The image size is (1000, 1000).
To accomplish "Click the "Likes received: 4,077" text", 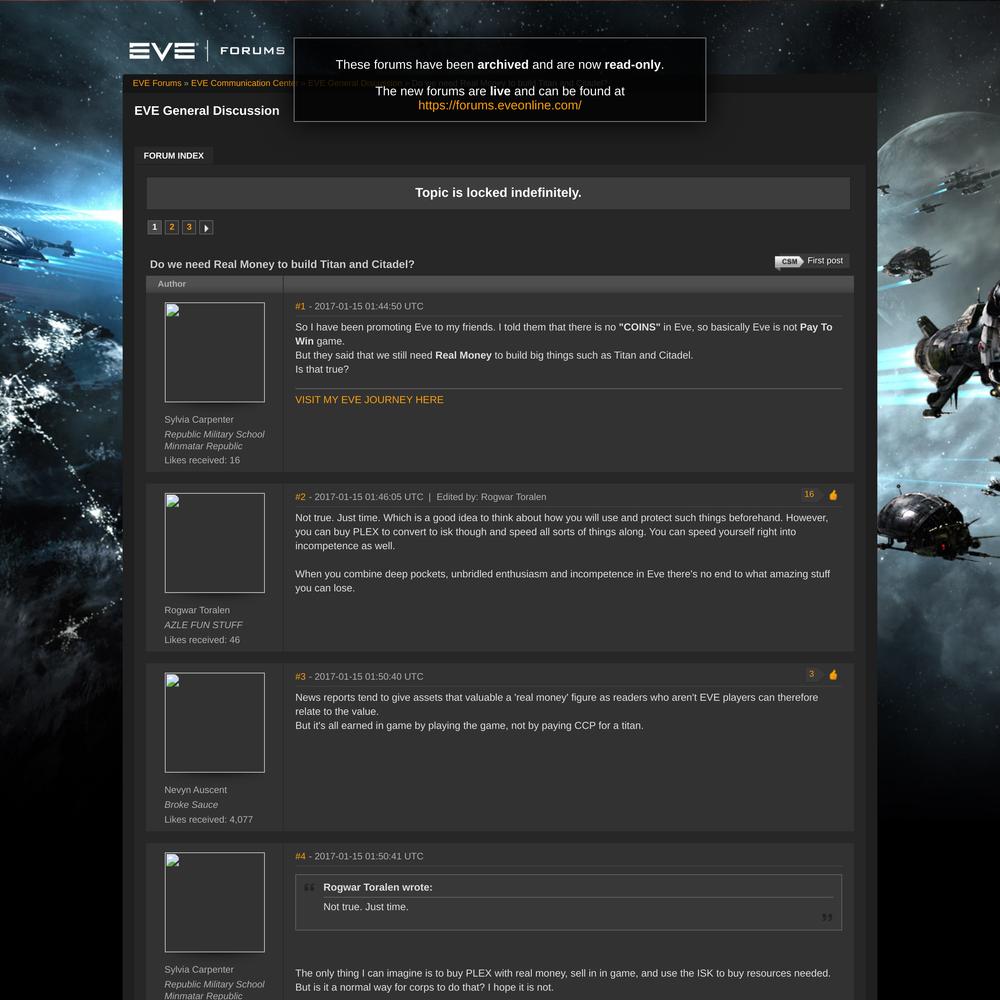I will [x=209, y=820].
